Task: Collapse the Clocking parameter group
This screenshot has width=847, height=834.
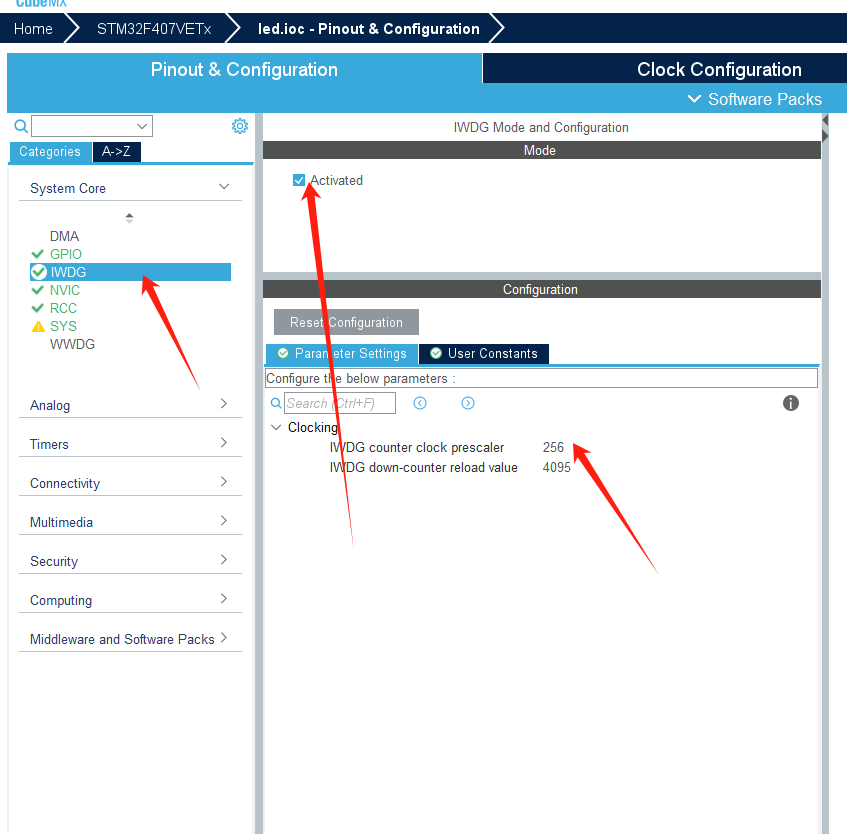Action: 276,427
